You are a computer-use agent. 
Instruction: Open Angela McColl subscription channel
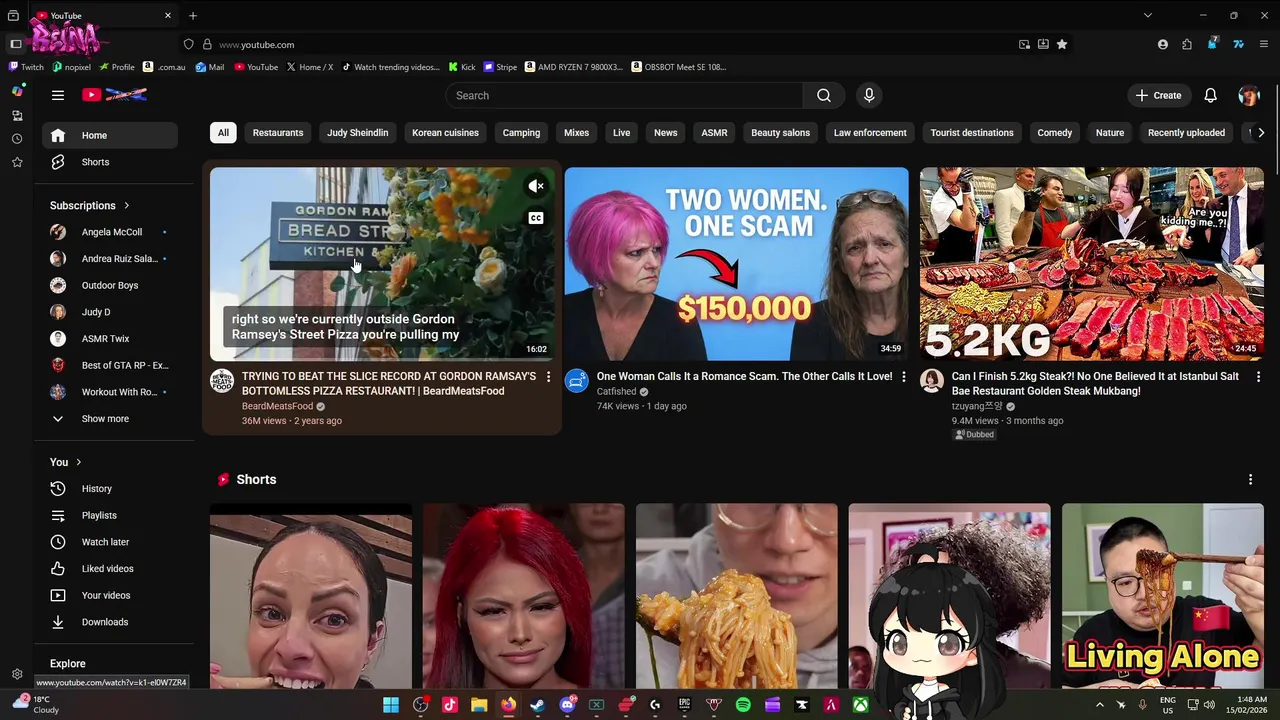(x=110, y=232)
